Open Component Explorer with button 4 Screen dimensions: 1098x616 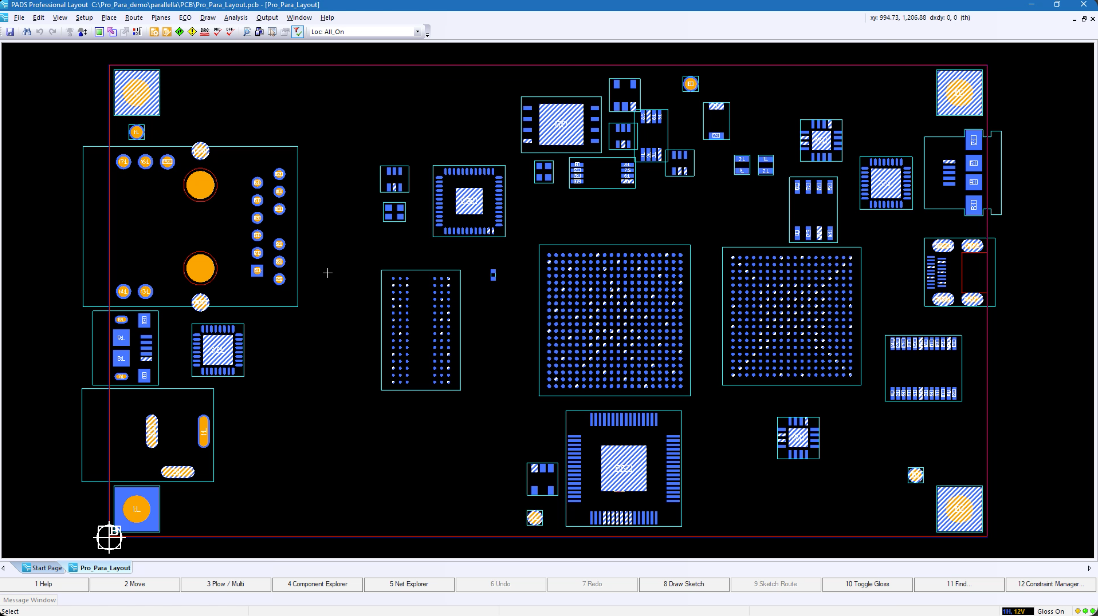(317, 583)
